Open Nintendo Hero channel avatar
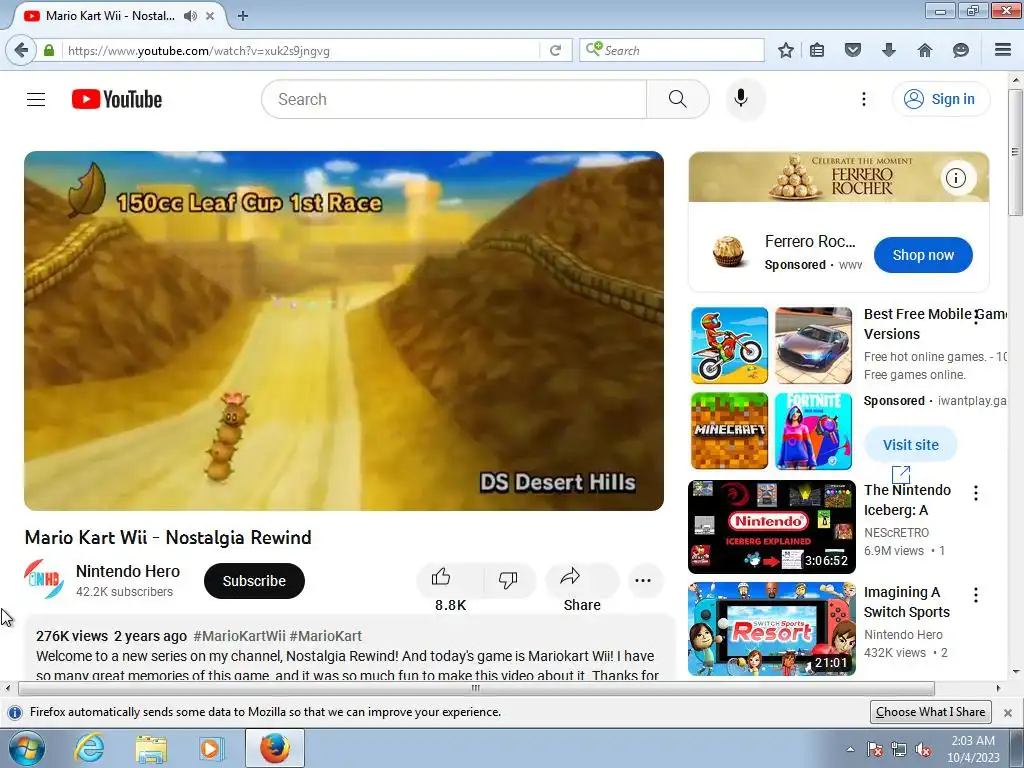This screenshot has height=768, width=1024. 44,579
